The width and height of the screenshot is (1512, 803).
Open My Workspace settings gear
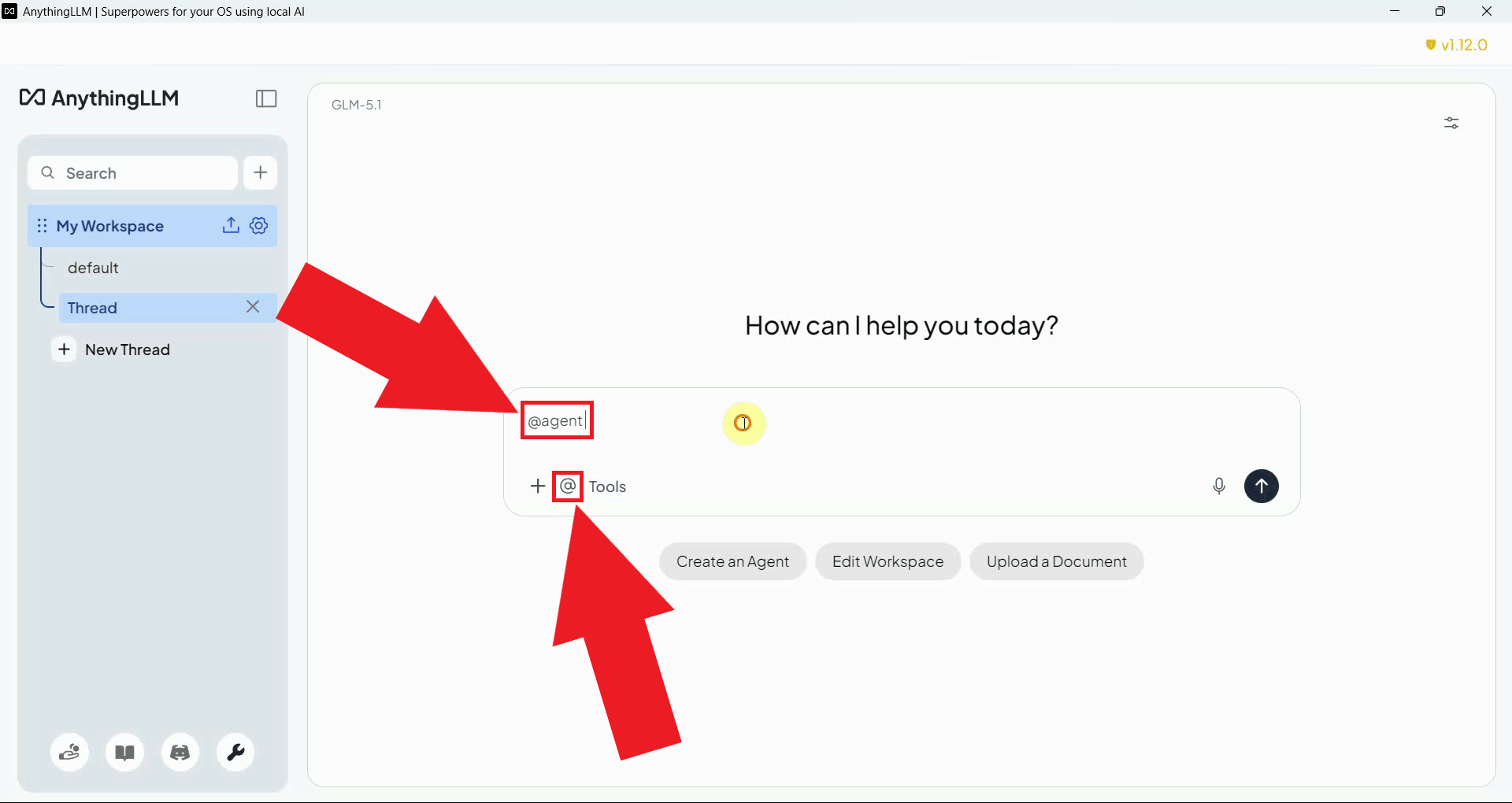pos(259,225)
